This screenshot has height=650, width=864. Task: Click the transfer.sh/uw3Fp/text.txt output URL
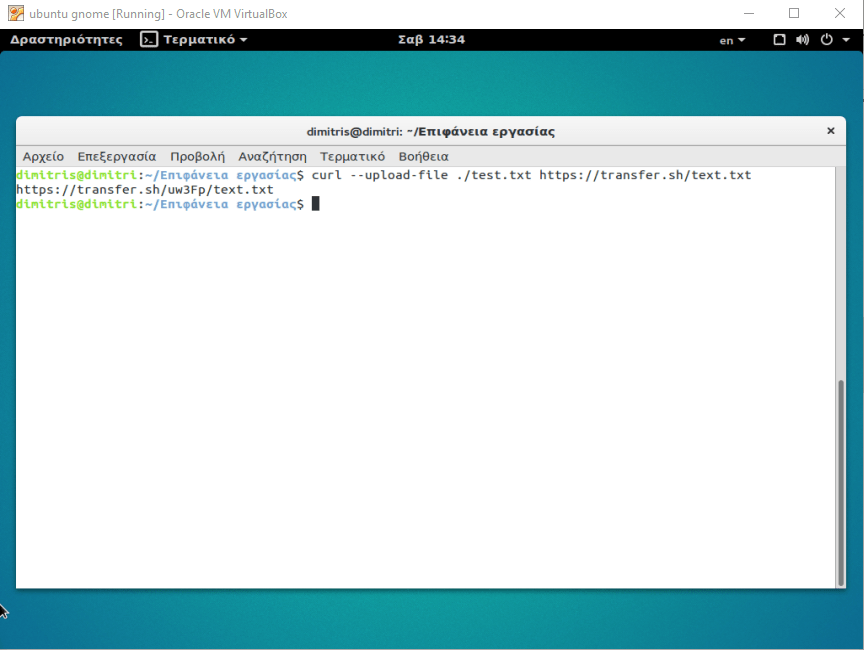145,189
